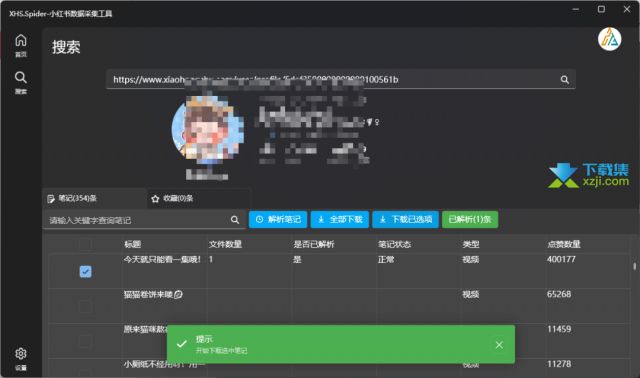Viewport: 640px width, 378px height.
Task: Go to the Home page in sidebar
Action: click(21, 45)
